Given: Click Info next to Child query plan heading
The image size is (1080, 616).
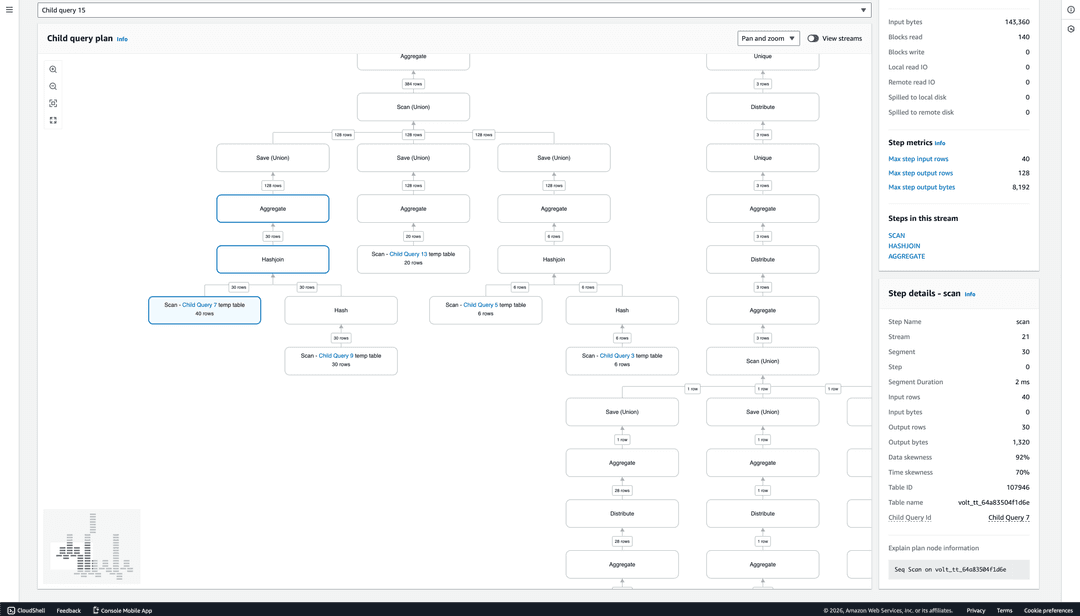Looking at the screenshot, I should pos(121,39).
